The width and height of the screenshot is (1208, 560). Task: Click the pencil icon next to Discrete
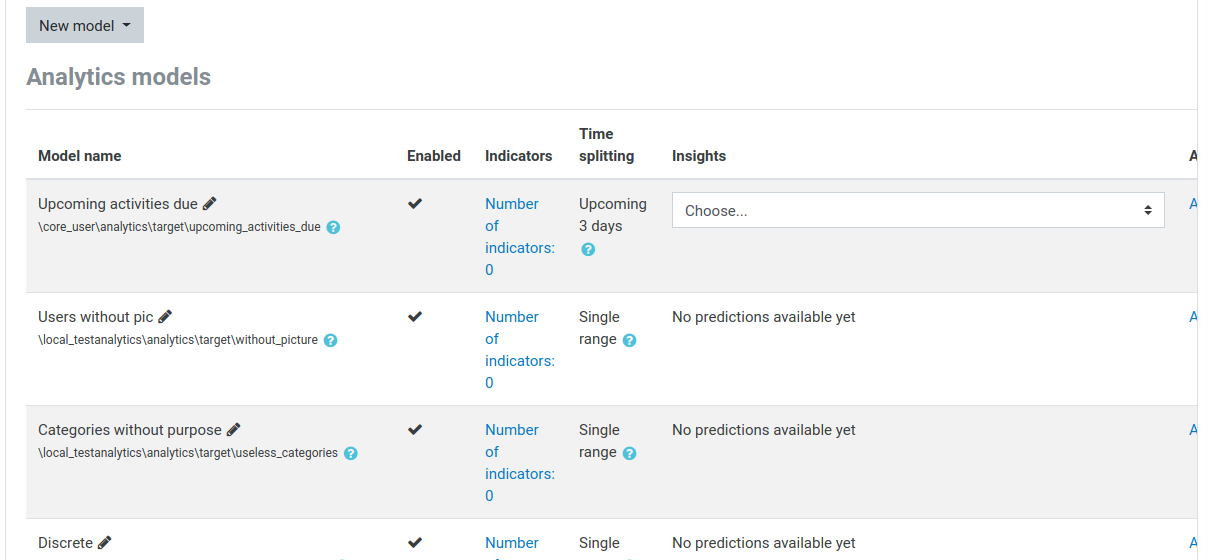pos(105,542)
